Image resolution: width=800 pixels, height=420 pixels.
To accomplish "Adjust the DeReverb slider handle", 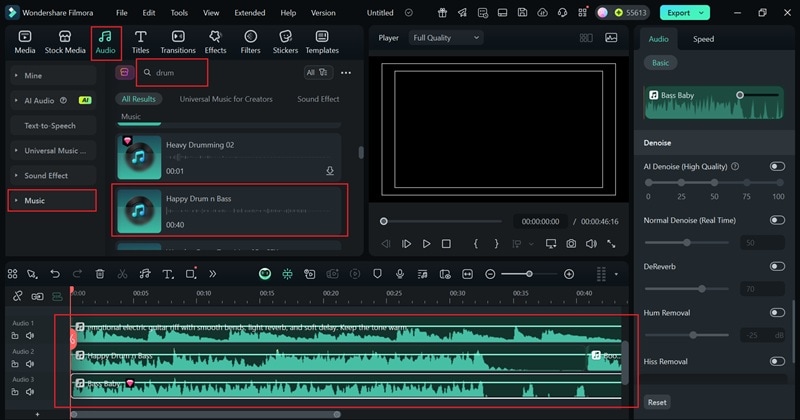I will (702, 289).
